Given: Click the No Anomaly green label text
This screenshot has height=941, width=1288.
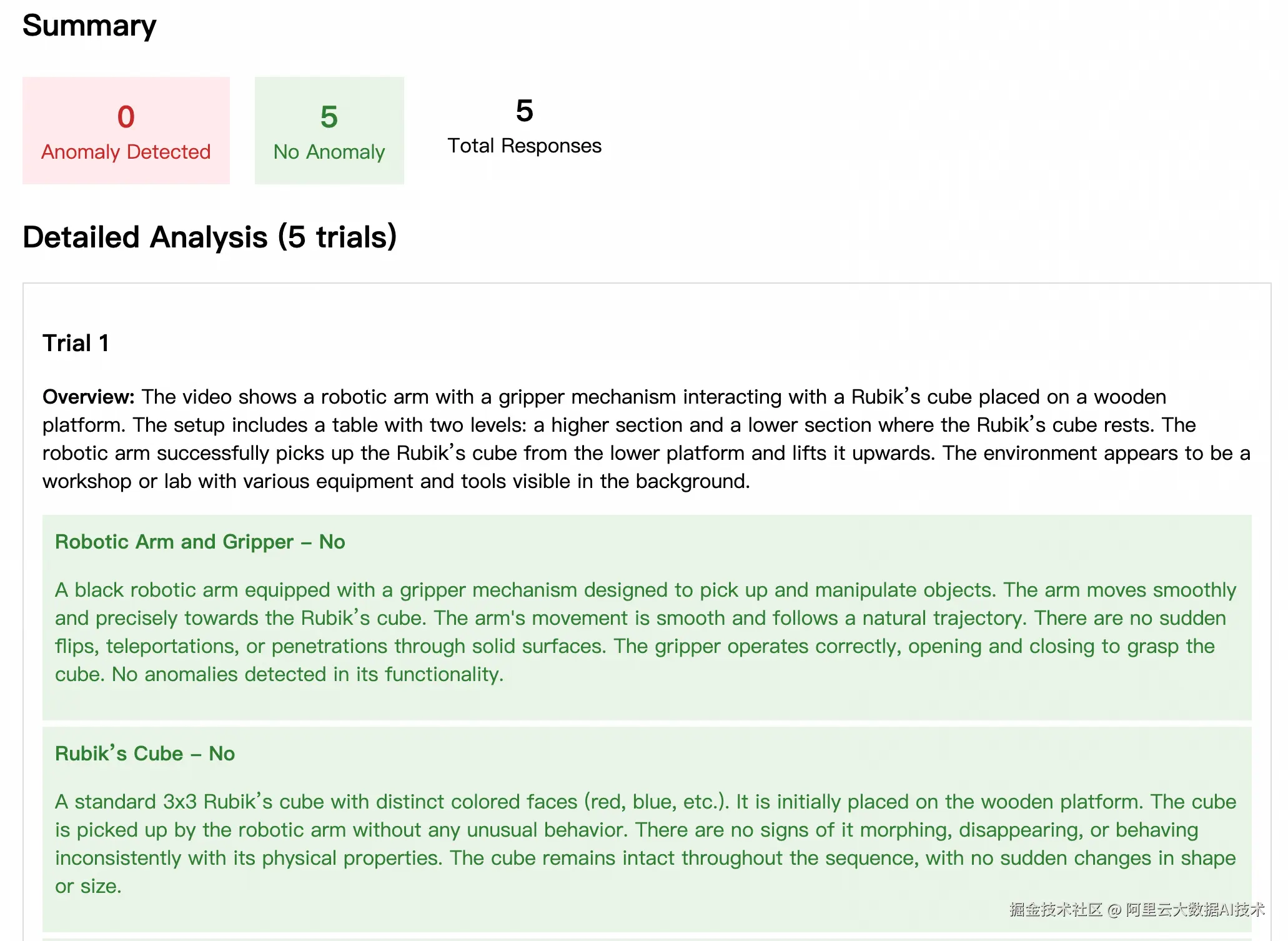Looking at the screenshot, I should pyautogui.click(x=329, y=152).
